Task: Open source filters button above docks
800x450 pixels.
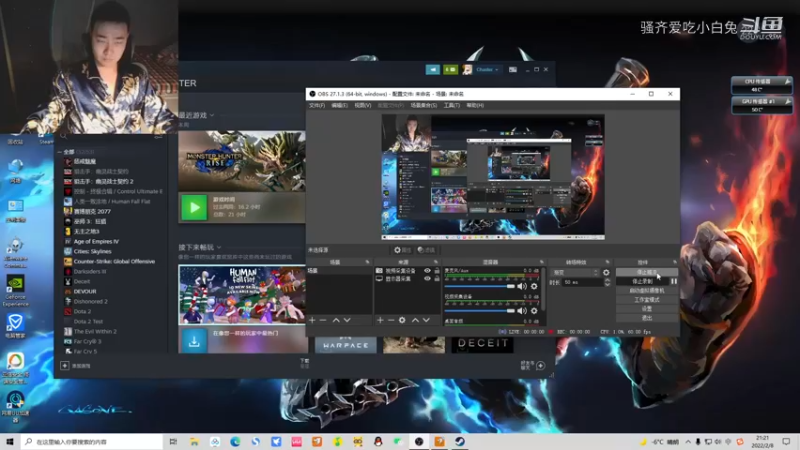Action: point(427,250)
